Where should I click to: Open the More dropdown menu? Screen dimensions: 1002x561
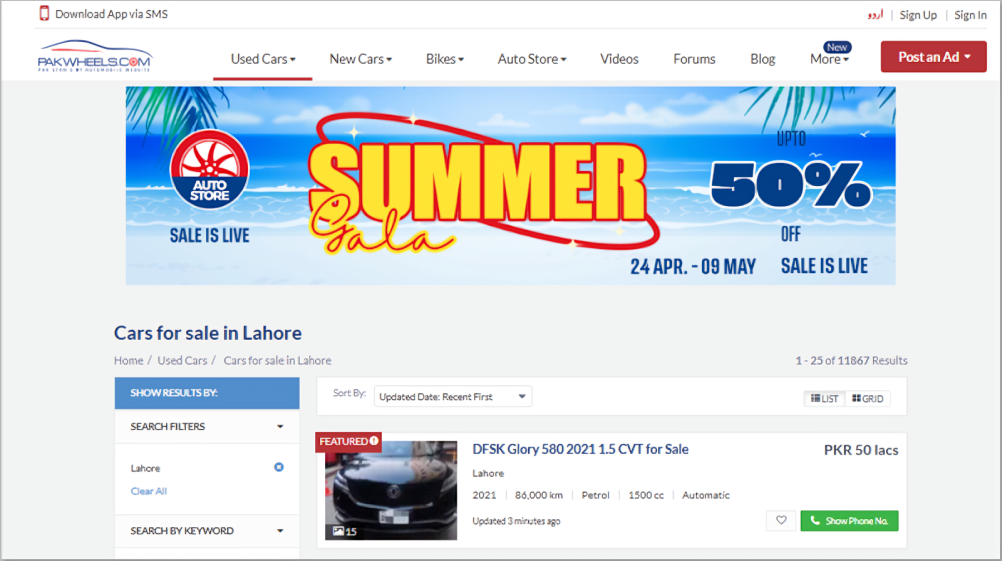coord(829,59)
